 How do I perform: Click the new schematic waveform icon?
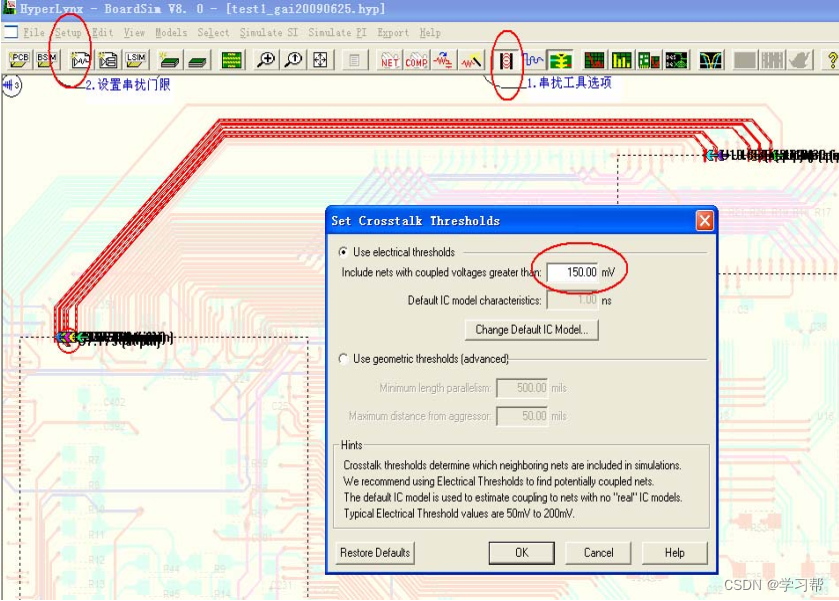tap(80, 60)
